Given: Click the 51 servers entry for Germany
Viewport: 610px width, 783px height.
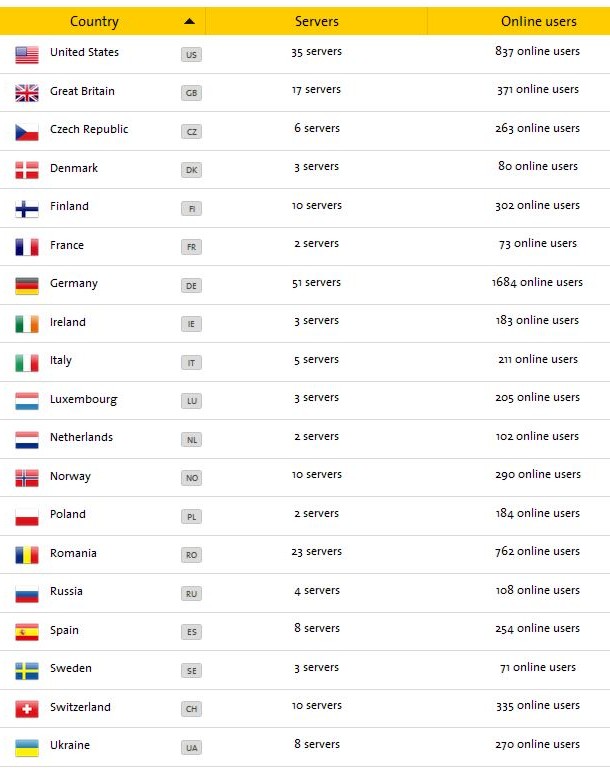Looking at the screenshot, I should (316, 283).
